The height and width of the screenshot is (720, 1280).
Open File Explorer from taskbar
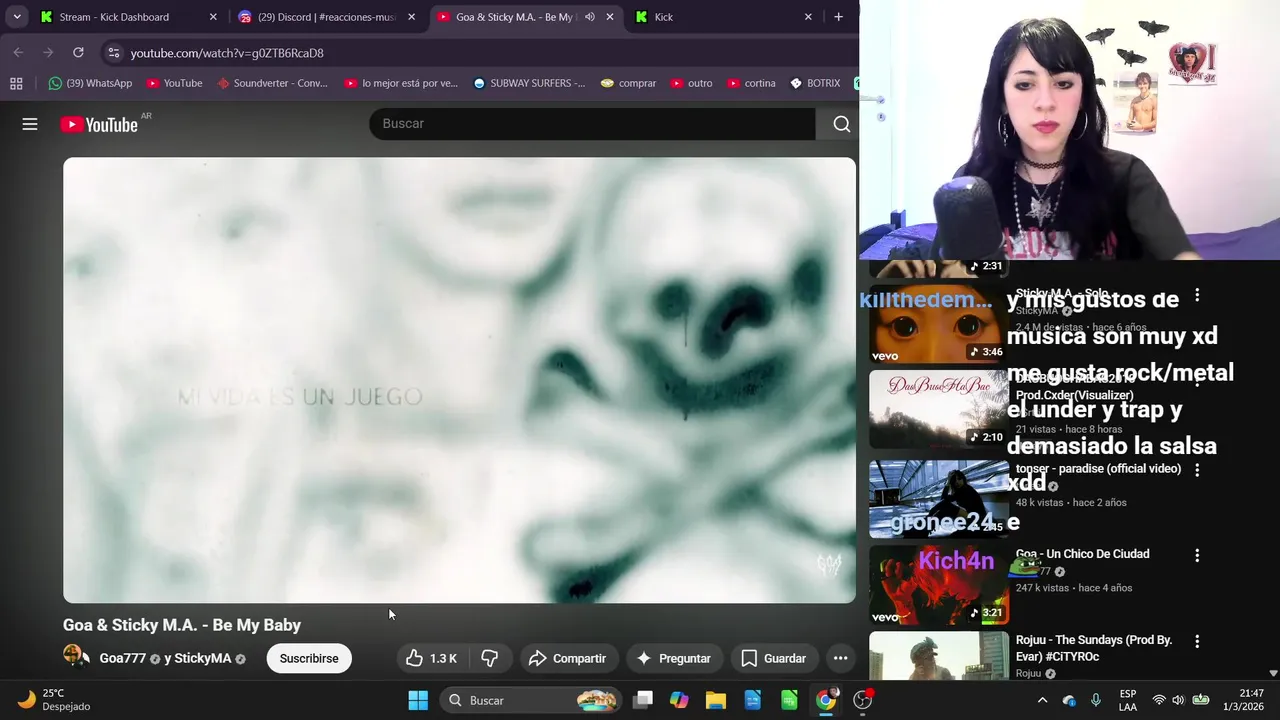716,700
